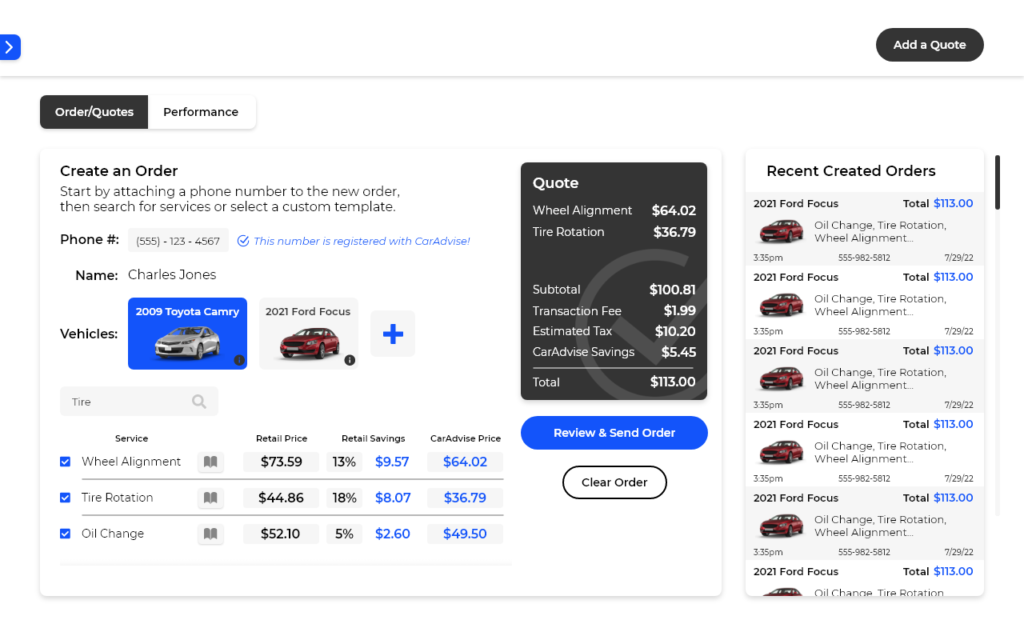
Task: Expand the sidebar with the blue chevron
Action: click(9, 47)
